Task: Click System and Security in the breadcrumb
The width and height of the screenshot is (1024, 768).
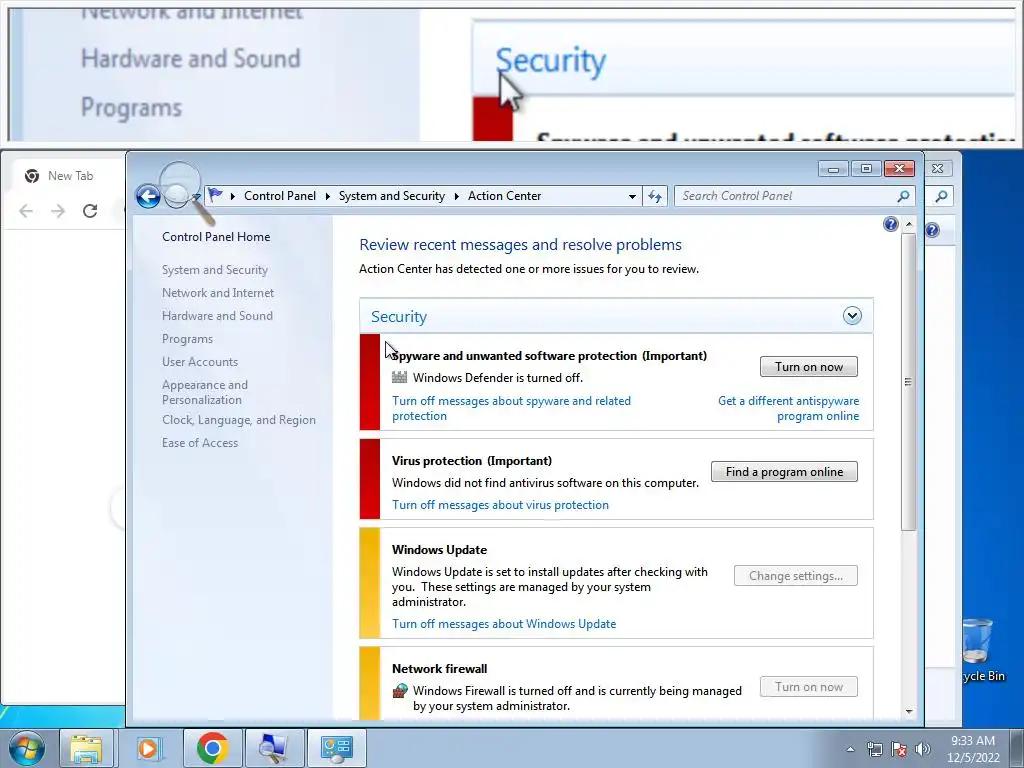Action: (392, 196)
